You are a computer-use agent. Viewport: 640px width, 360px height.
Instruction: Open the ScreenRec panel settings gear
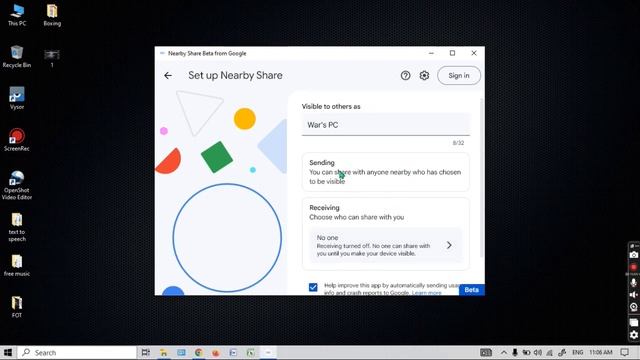[633, 335]
